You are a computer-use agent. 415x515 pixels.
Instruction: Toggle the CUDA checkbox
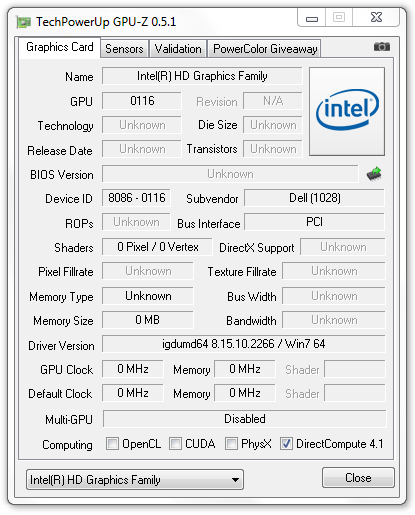click(x=175, y=444)
